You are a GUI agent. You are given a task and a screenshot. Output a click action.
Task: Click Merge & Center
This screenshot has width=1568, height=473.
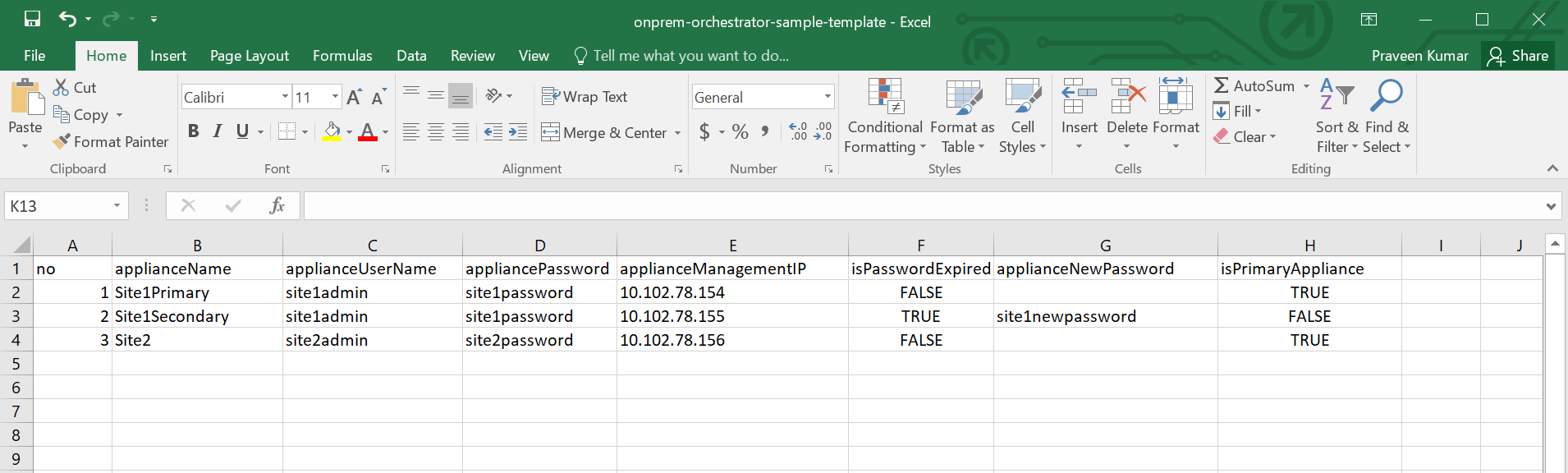[x=604, y=132]
